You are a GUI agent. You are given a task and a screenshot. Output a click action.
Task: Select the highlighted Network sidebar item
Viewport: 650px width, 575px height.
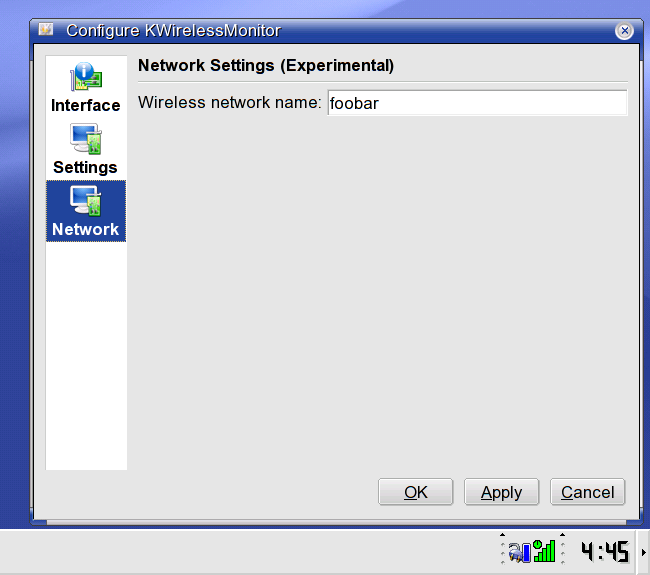86,211
